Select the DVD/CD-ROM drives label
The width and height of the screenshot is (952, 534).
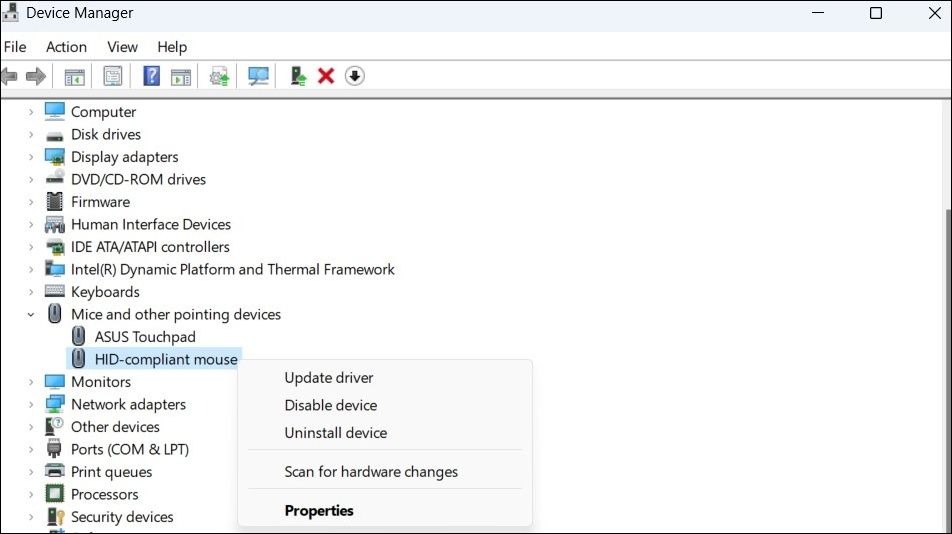[x=138, y=179]
